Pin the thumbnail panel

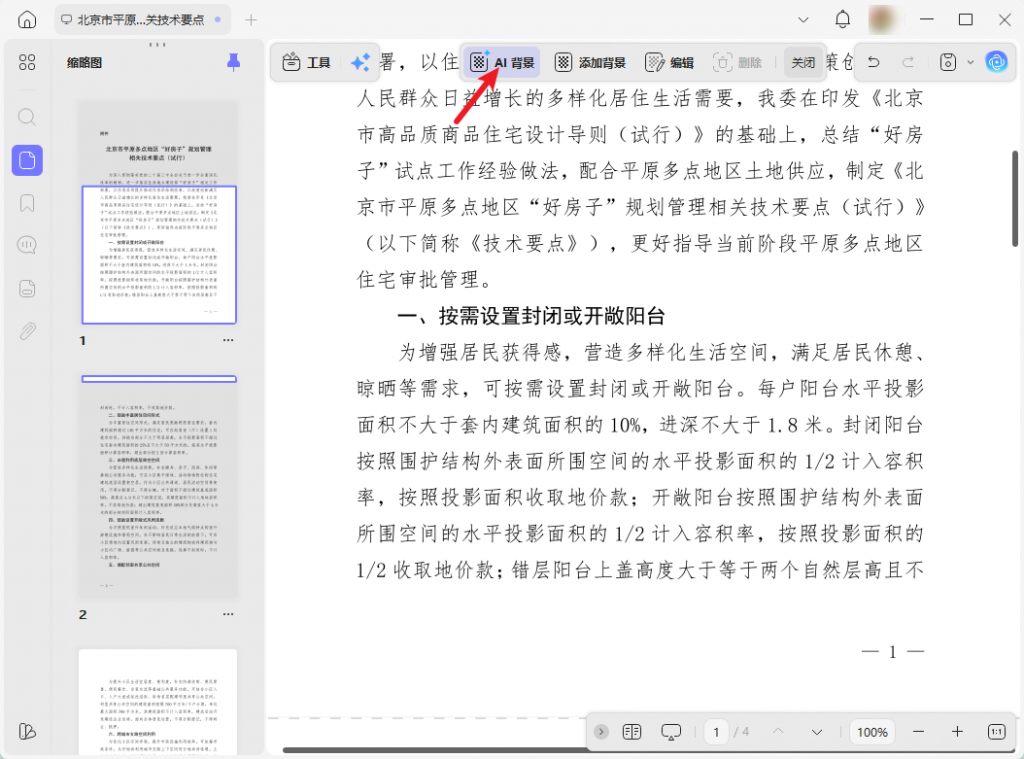tap(233, 62)
